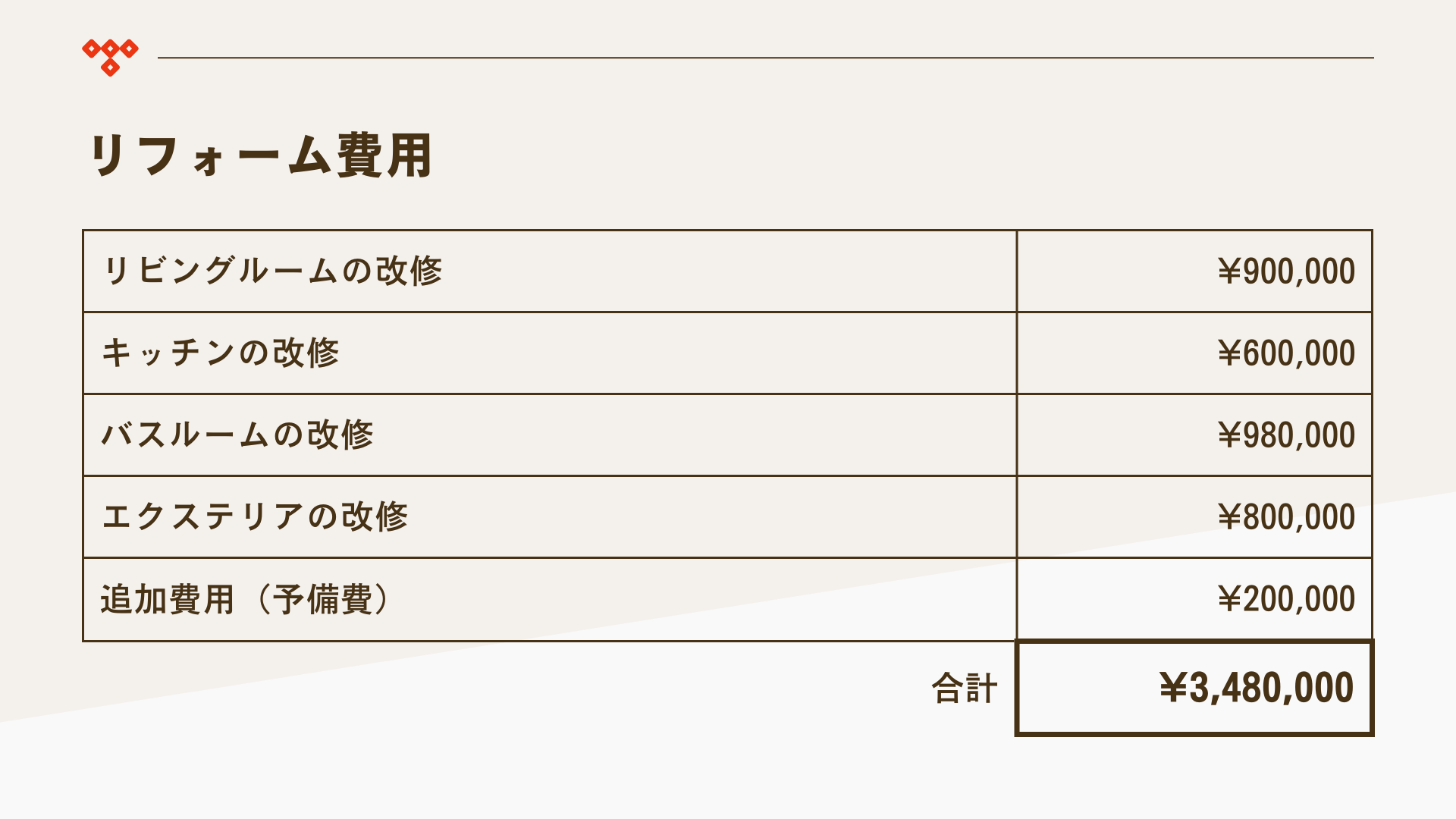Click the red diamond logo icon
This screenshot has height=819, width=1456.
110,58
